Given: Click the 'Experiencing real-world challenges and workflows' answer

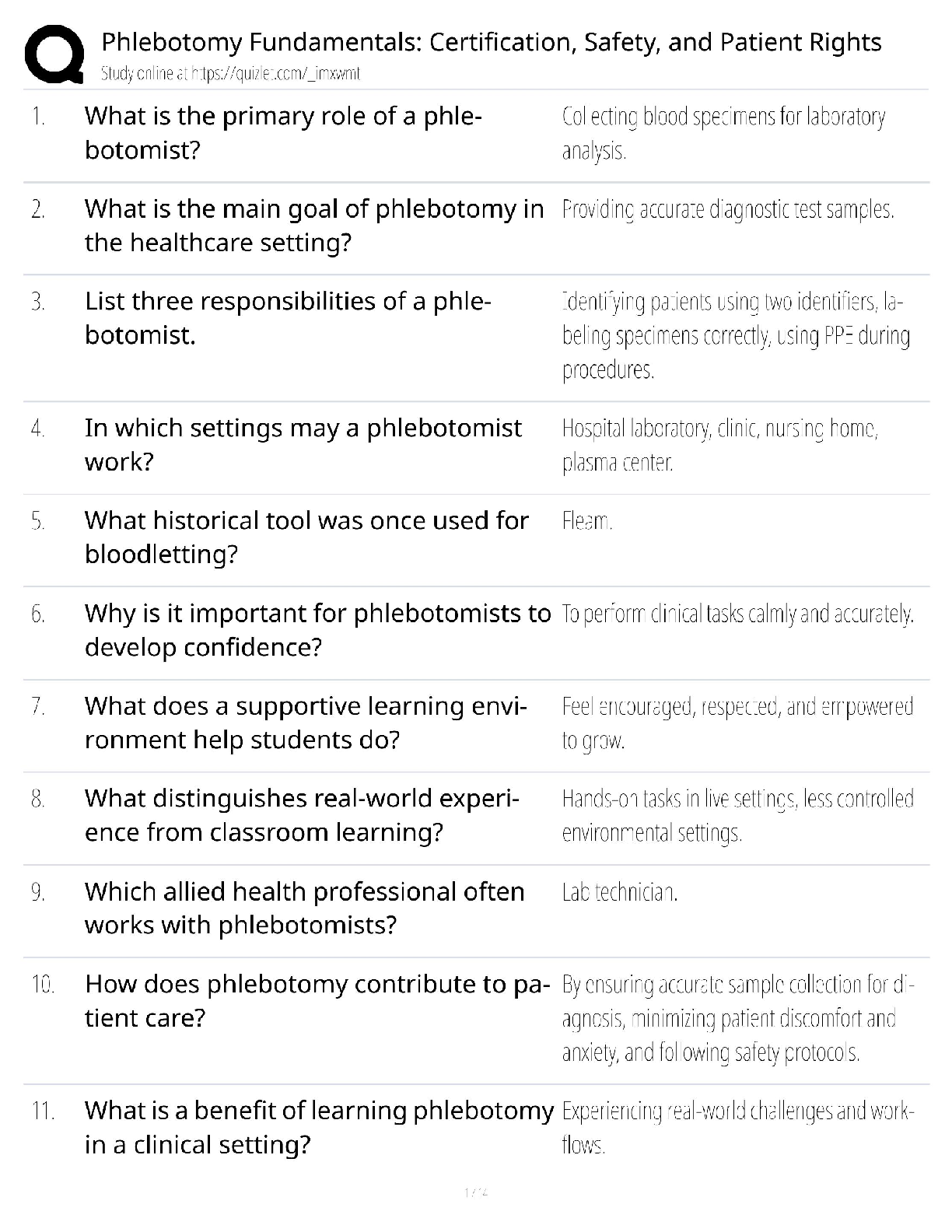Looking at the screenshot, I should coord(737,1128).
